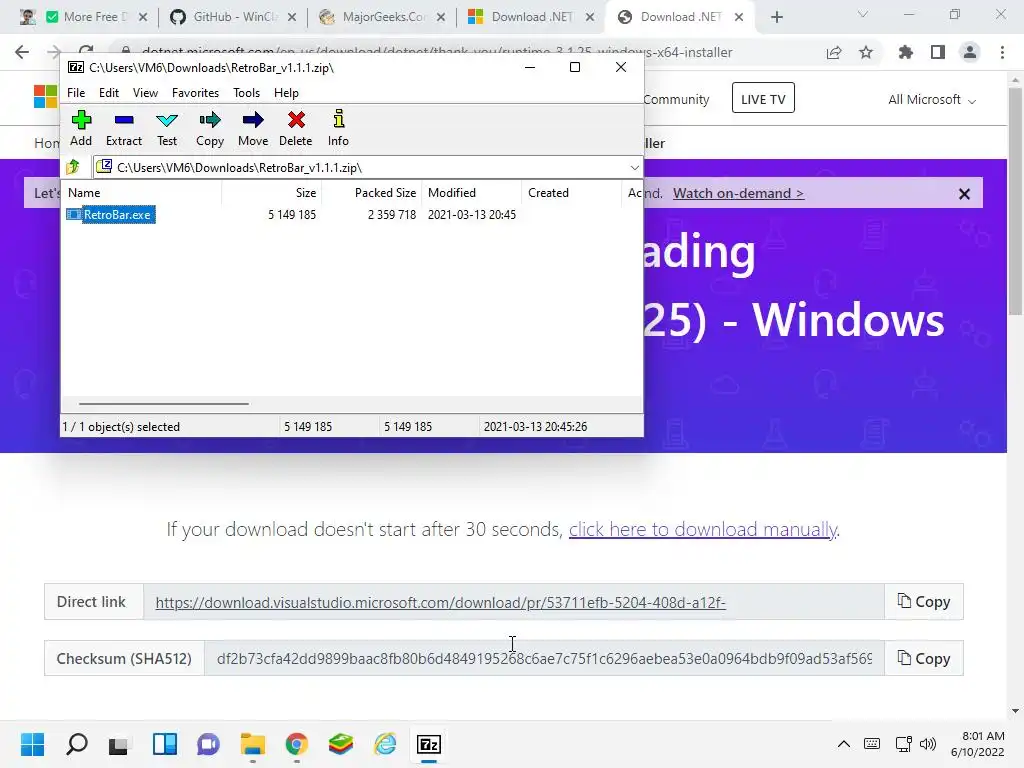Open the visualstudio direct download link
1024x768 pixels.
click(x=440, y=602)
